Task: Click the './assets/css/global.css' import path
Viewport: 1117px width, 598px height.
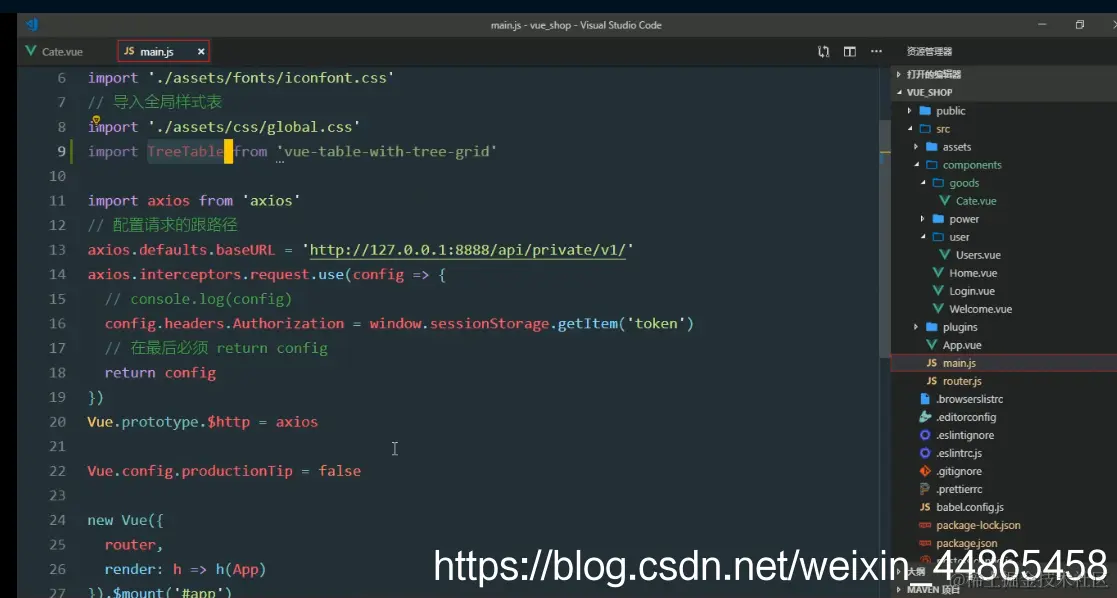Action: coord(254,127)
